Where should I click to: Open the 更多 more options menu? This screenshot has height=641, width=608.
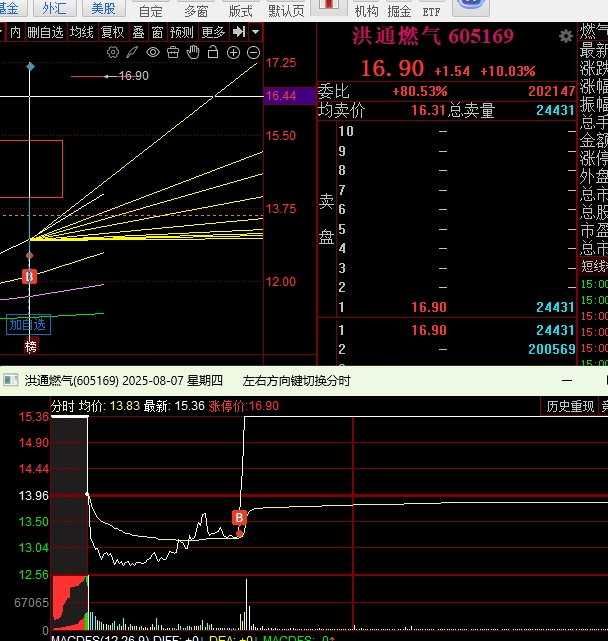(213, 32)
